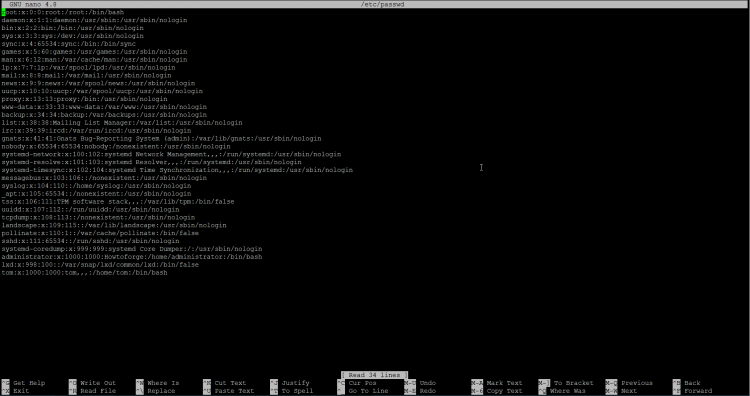Viewport: 750px width, 396px height.
Task: Click the news:x:9:9 line
Action: pos(98,83)
